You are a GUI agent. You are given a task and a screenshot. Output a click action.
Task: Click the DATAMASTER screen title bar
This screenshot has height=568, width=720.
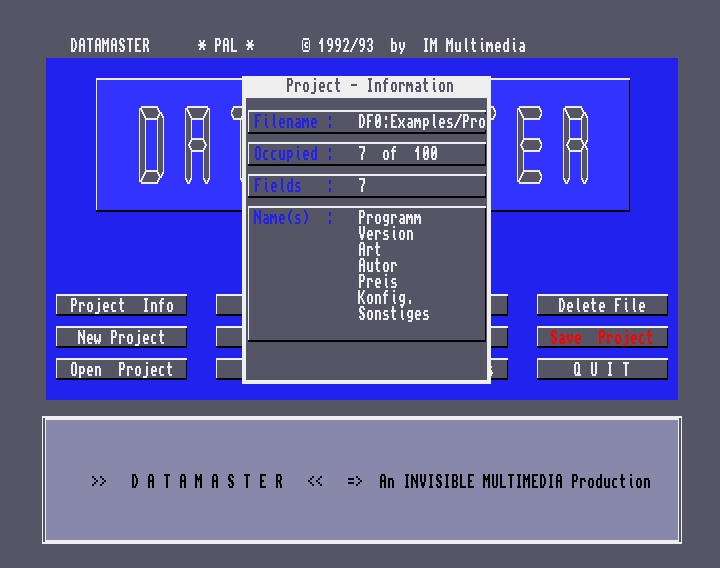300,46
